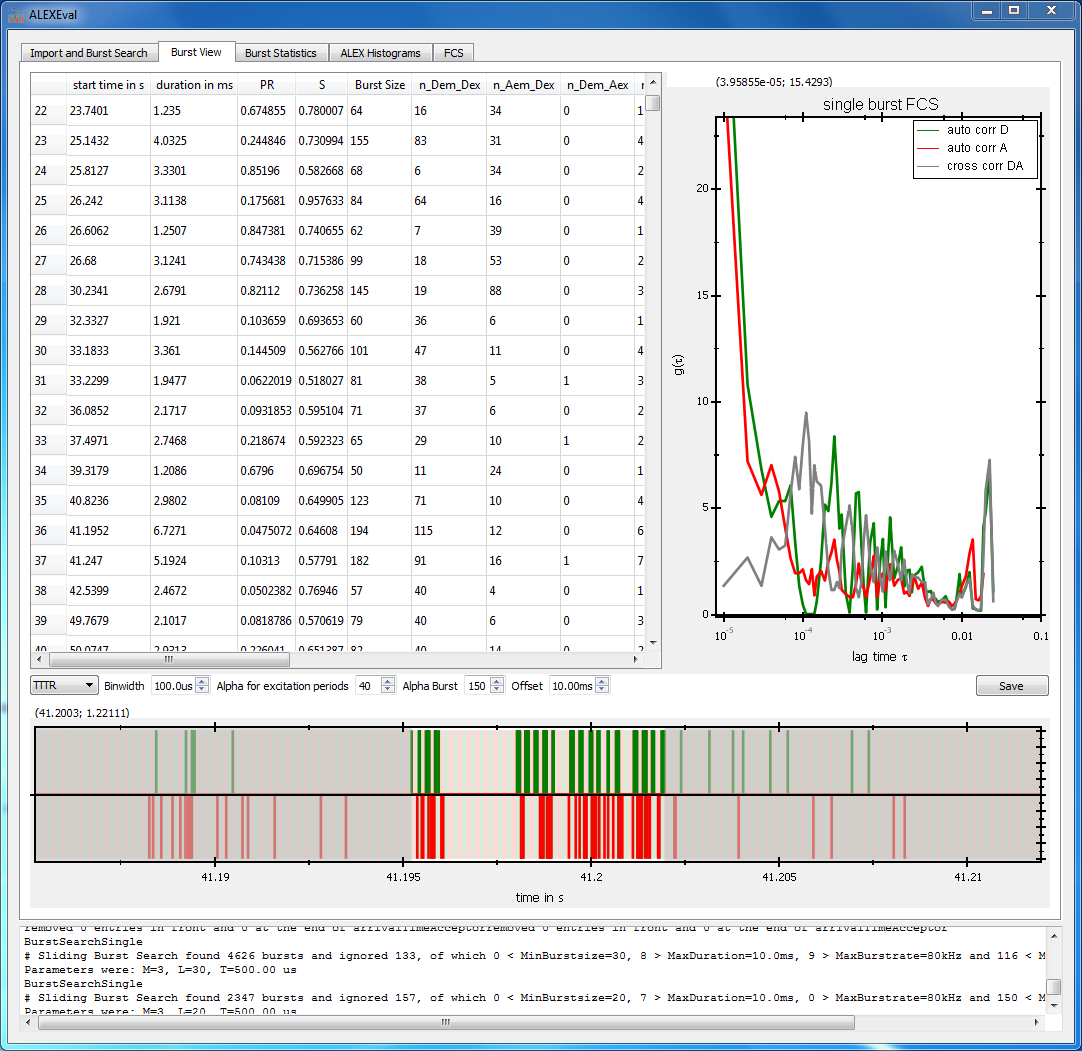Open the FCS tab

pos(453,53)
